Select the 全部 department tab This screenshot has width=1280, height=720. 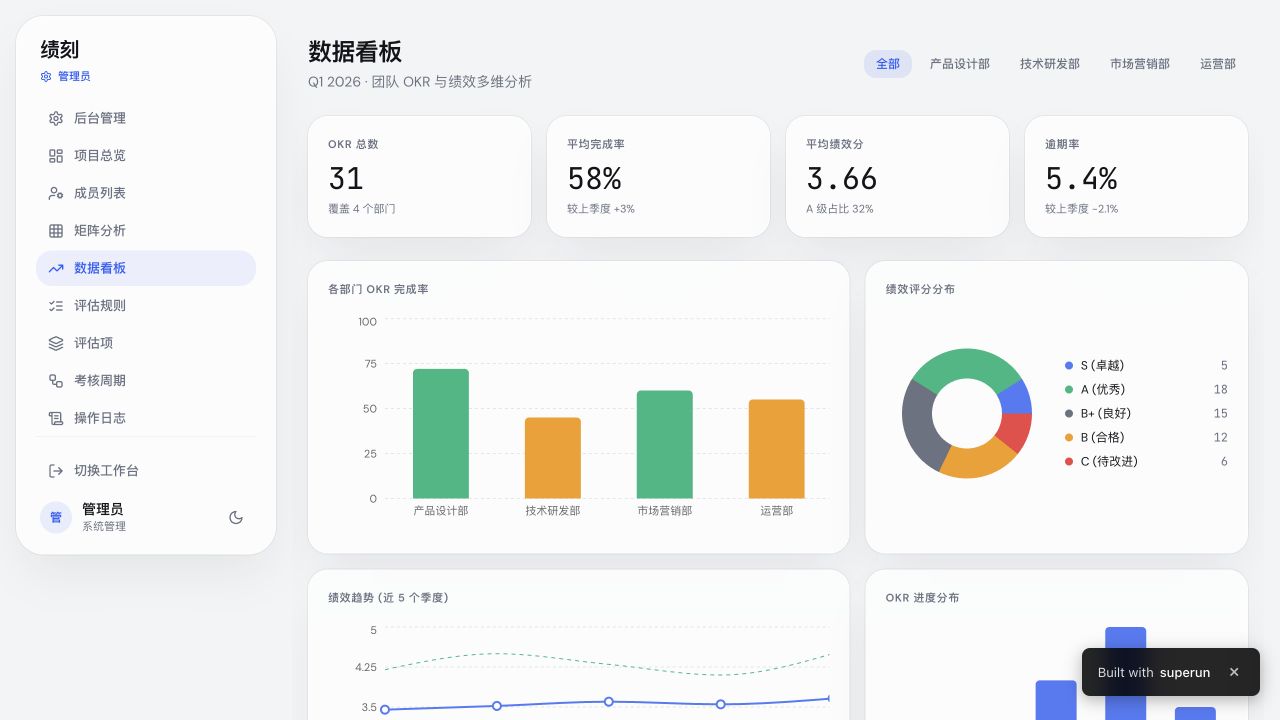tap(888, 64)
